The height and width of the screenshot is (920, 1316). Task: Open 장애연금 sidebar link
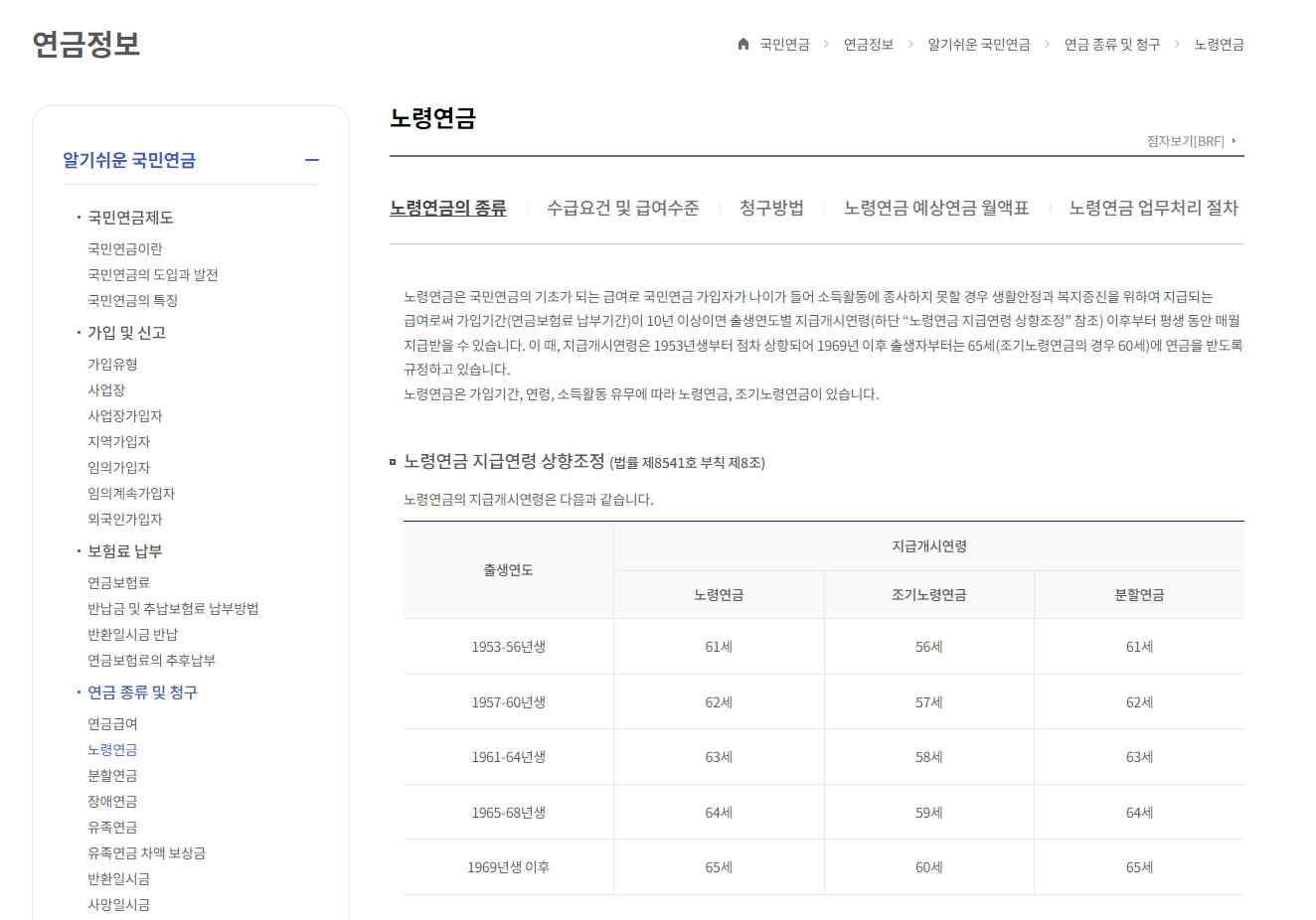click(x=112, y=802)
